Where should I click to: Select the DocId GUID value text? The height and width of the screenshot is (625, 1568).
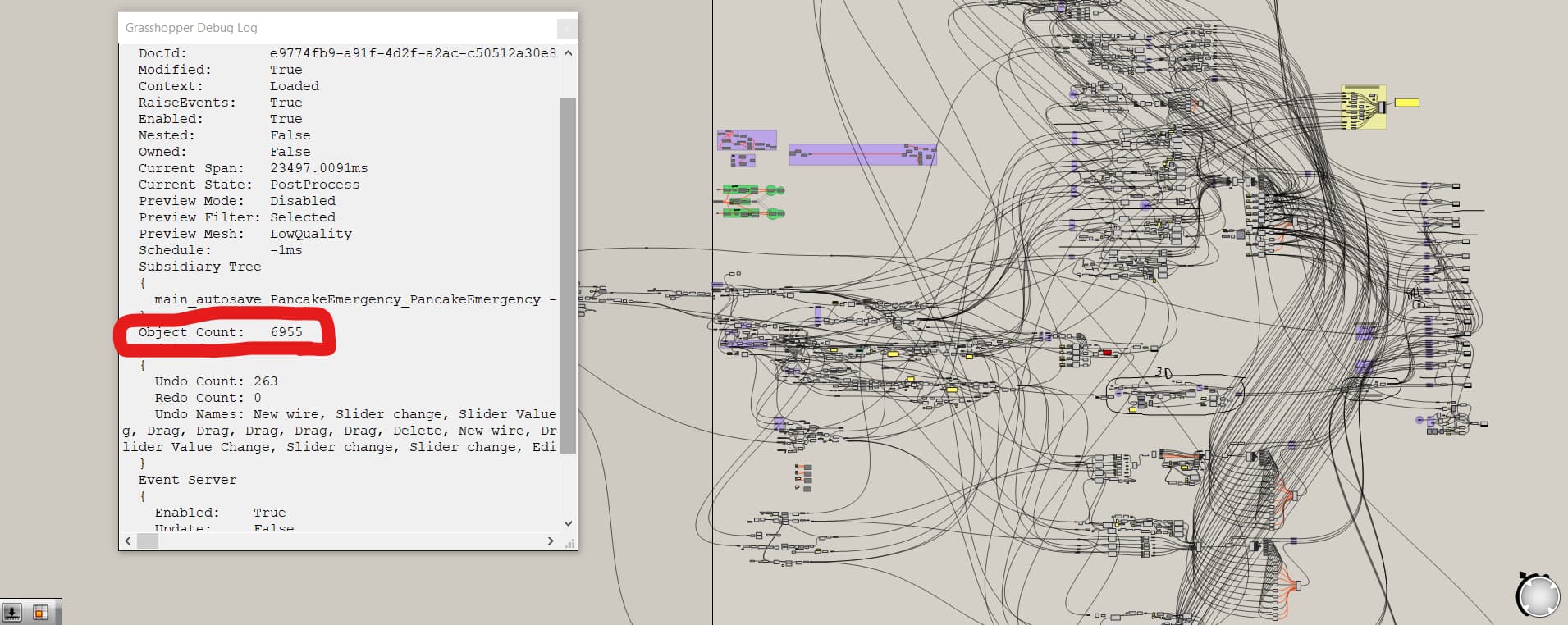(413, 53)
